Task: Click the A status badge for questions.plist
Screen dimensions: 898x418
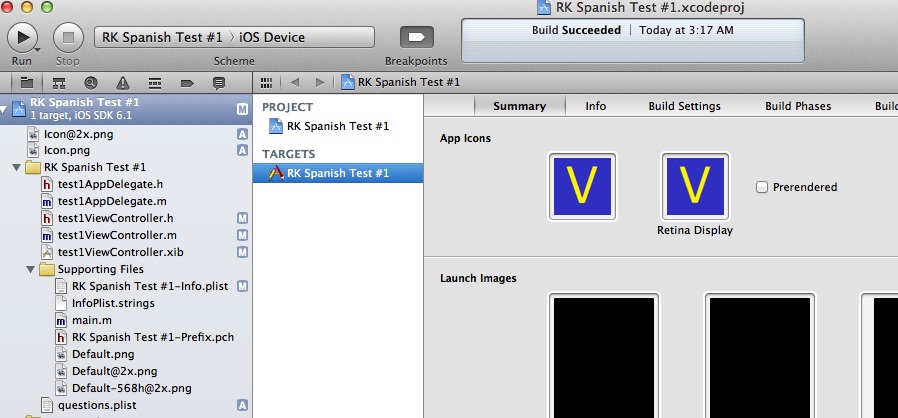Action: 242,405
